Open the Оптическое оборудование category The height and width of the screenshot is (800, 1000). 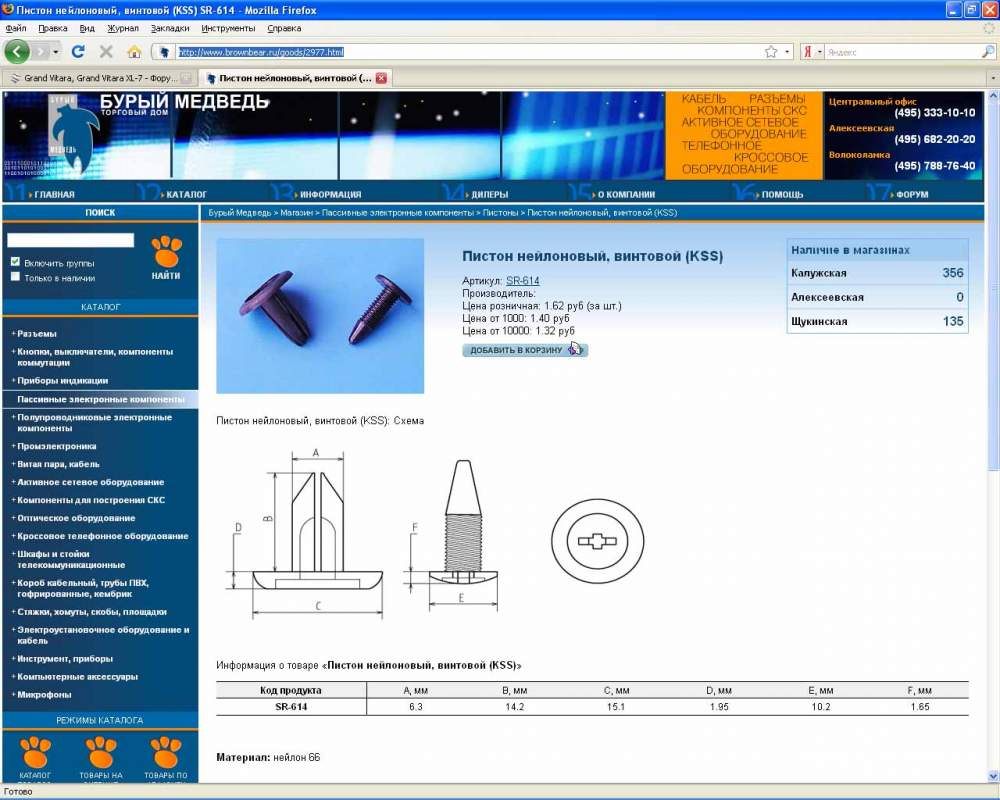coord(76,518)
